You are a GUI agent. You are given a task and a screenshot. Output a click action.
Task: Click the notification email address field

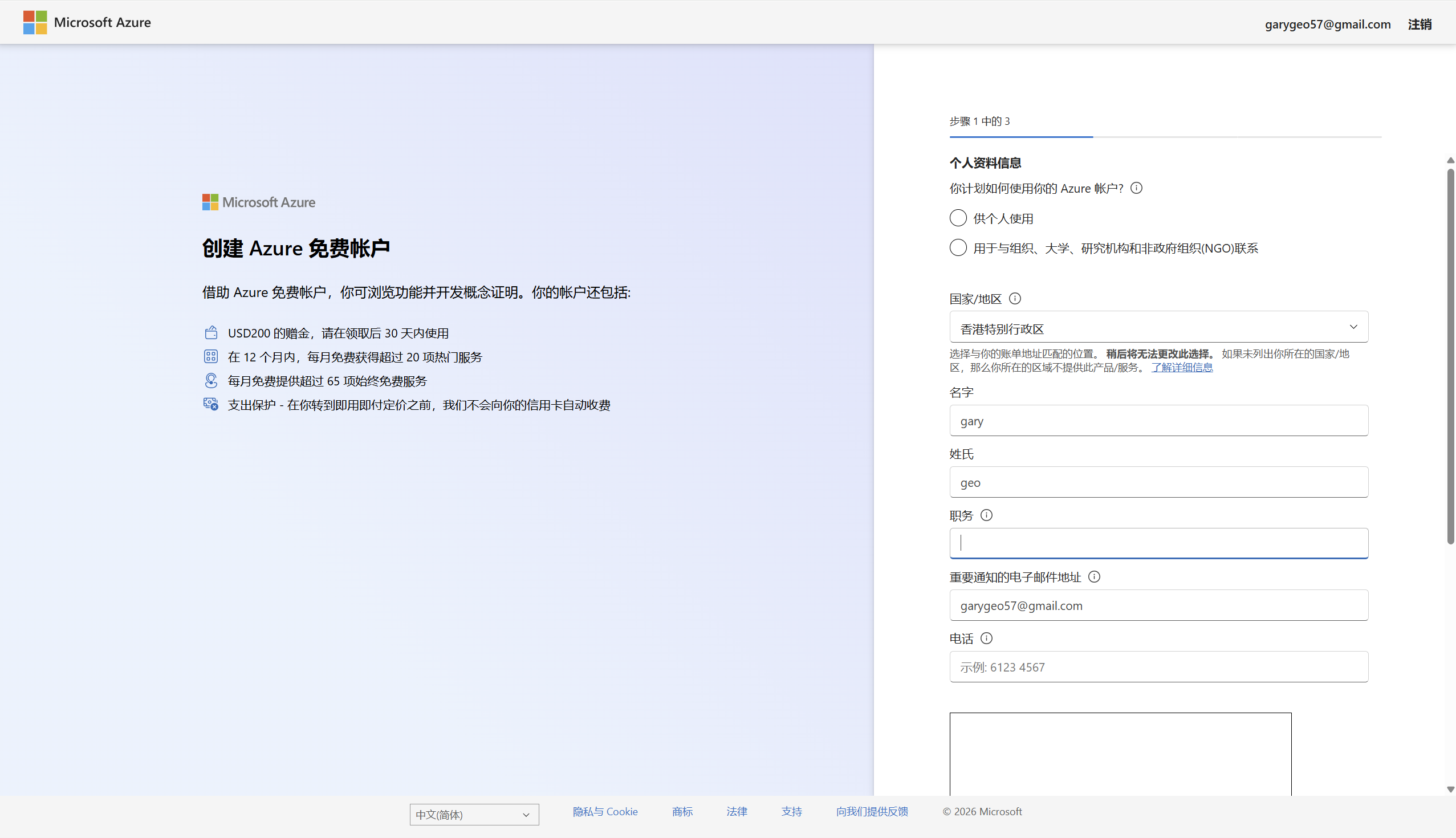pyautogui.click(x=1158, y=605)
